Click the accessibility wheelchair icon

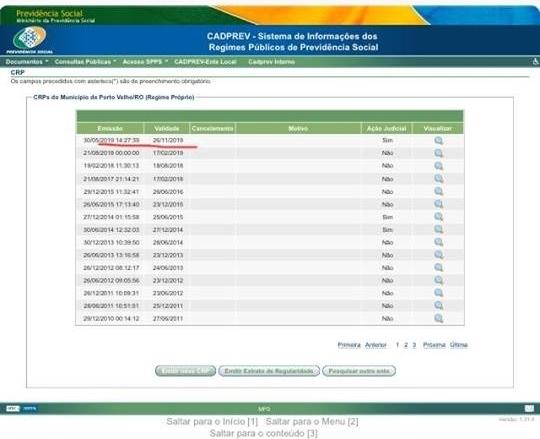535,62
